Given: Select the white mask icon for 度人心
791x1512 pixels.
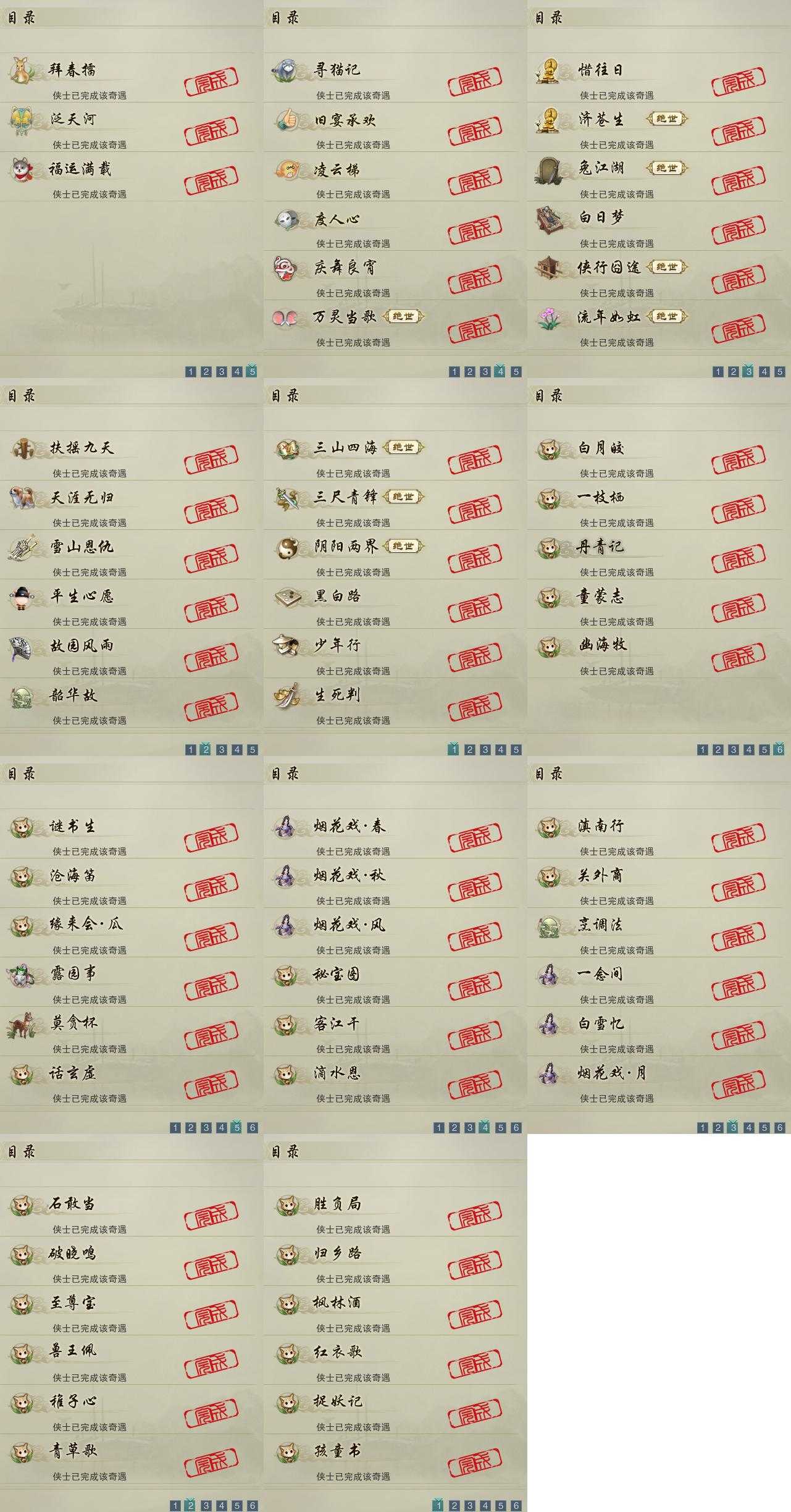Looking at the screenshot, I should (286, 218).
